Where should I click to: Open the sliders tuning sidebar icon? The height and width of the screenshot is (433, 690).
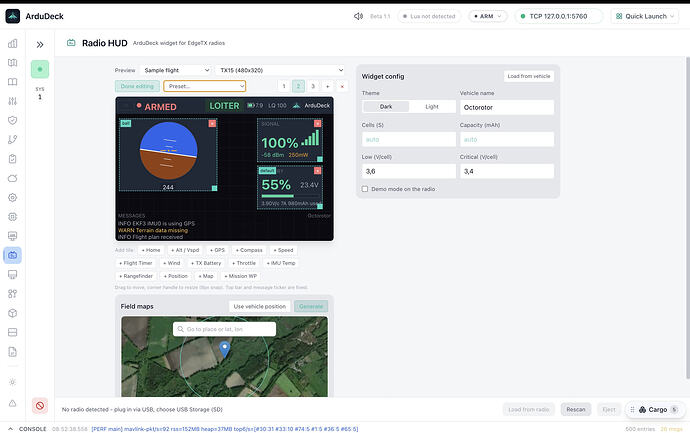click(x=13, y=101)
